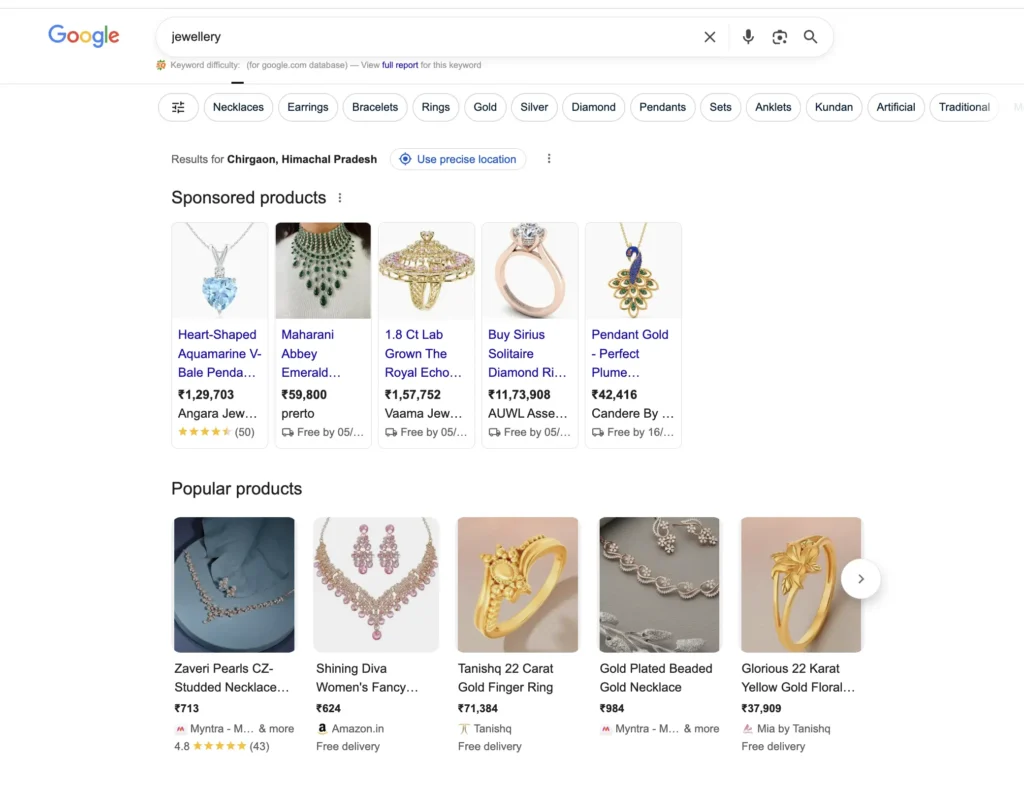Click the Google search magnifying glass icon

(810, 37)
